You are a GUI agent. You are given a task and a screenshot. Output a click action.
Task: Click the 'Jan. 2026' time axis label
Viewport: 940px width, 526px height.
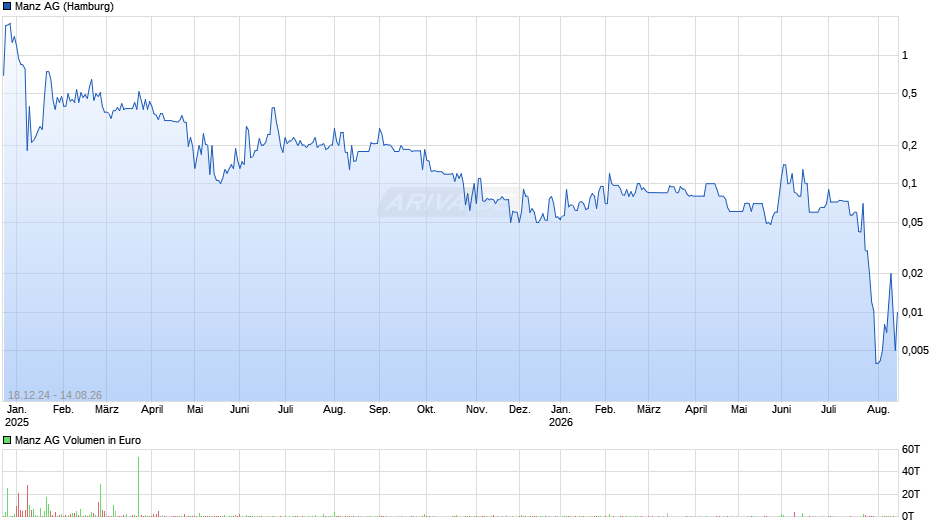click(x=561, y=416)
